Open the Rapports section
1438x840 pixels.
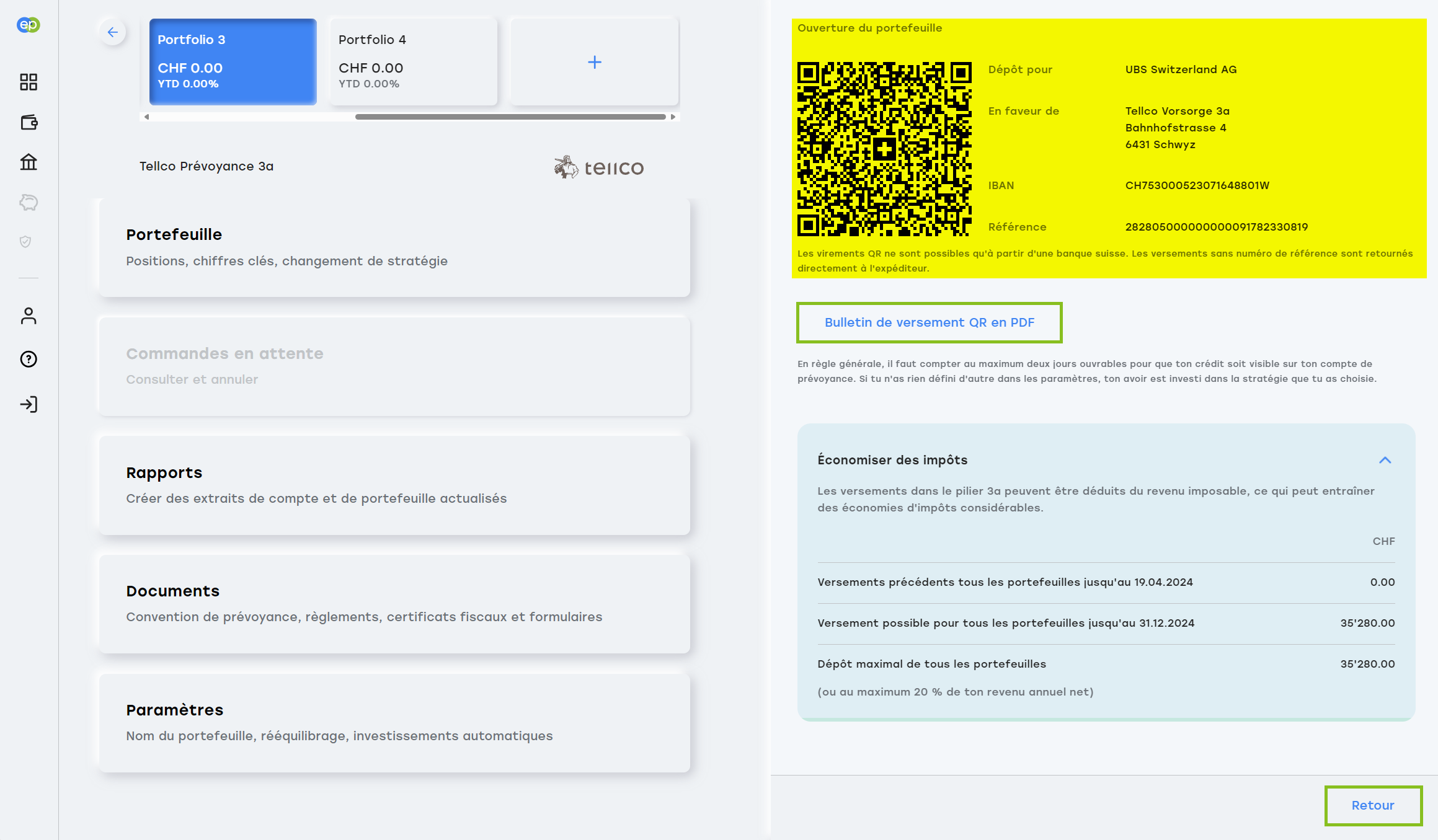click(394, 485)
